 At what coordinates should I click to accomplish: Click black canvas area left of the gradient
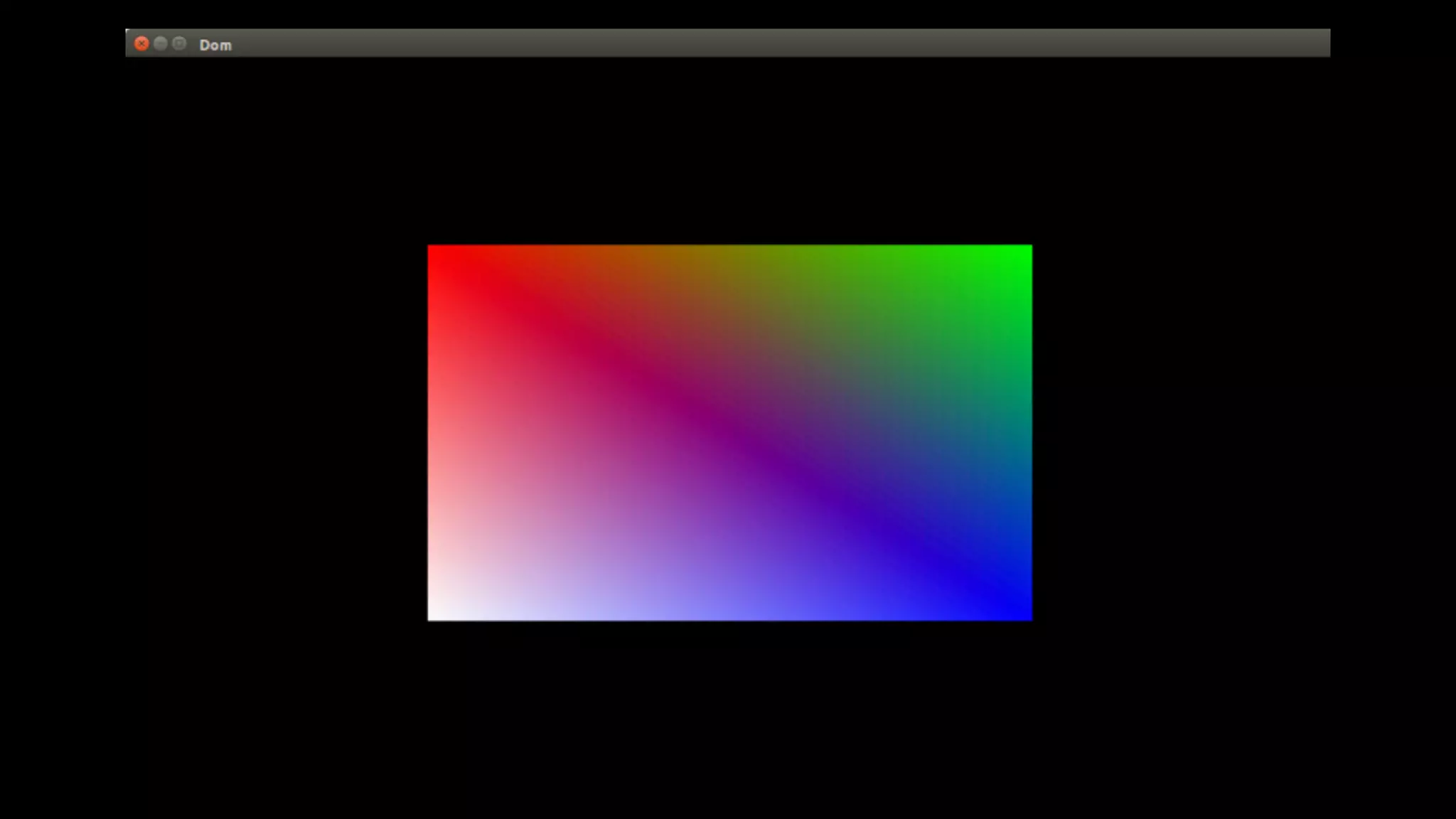tap(277, 432)
